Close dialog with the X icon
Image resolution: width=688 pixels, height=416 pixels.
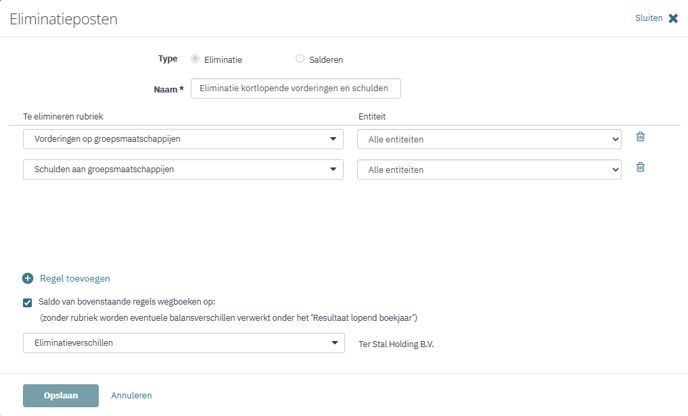pyautogui.click(x=673, y=18)
